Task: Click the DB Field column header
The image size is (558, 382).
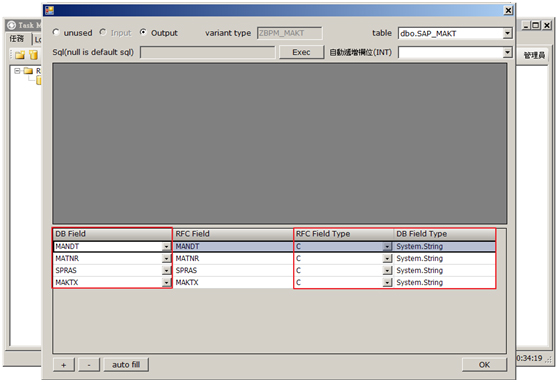Action: [x=112, y=234]
